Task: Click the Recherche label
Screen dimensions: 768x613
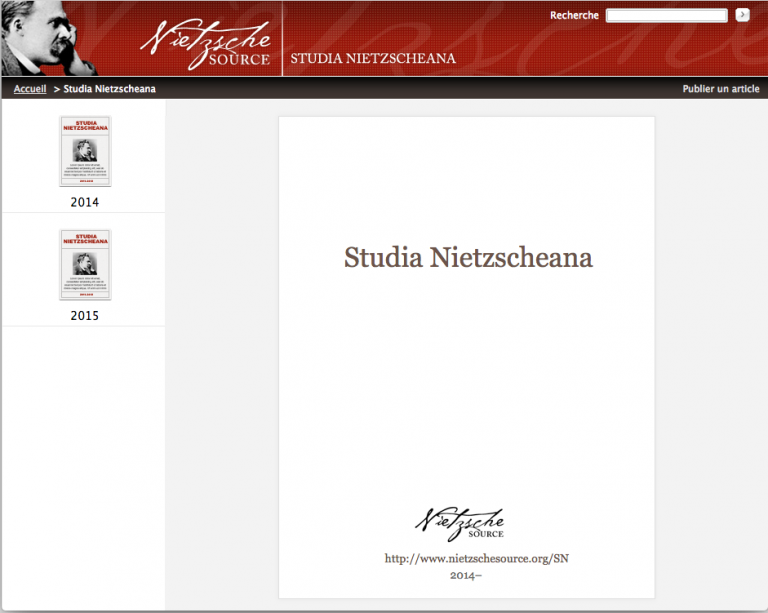Action: click(x=574, y=15)
